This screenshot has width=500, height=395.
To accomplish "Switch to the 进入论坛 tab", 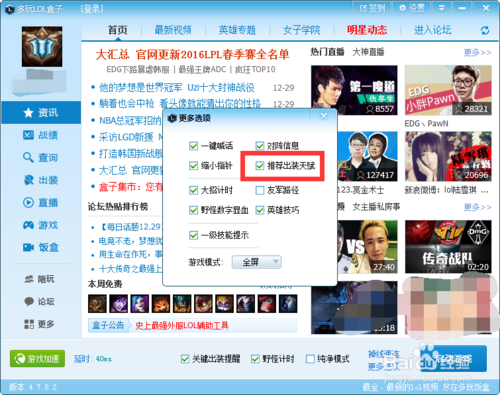I will [x=432, y=30].
